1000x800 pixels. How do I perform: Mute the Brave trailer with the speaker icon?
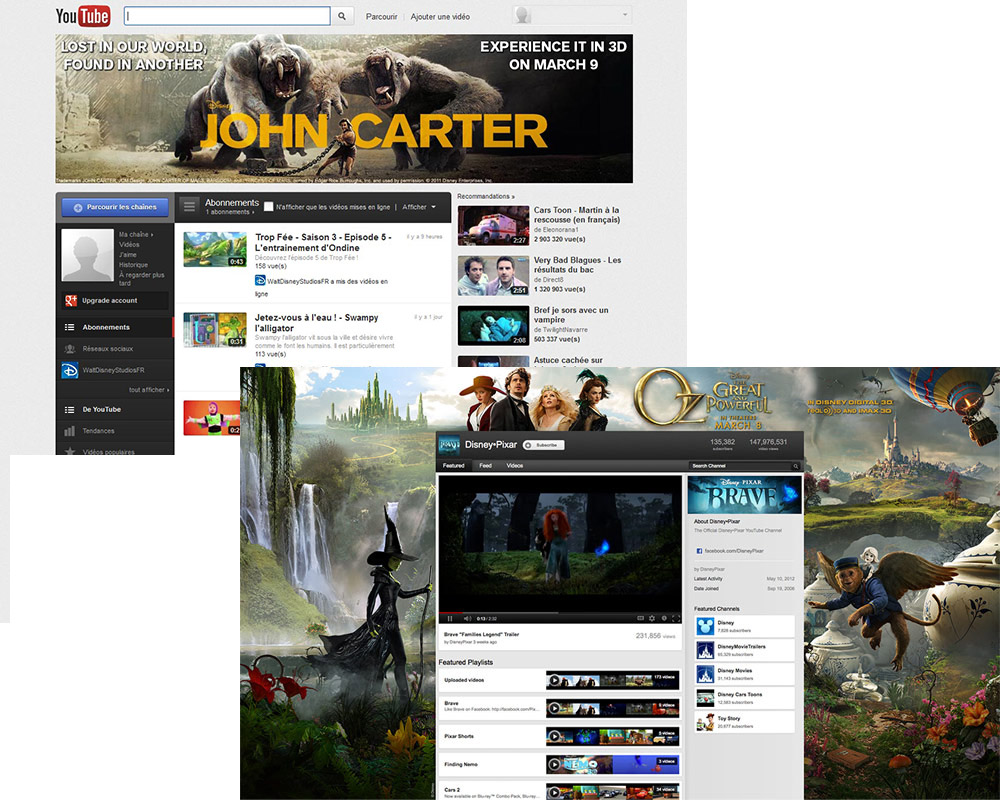point(467,618)
